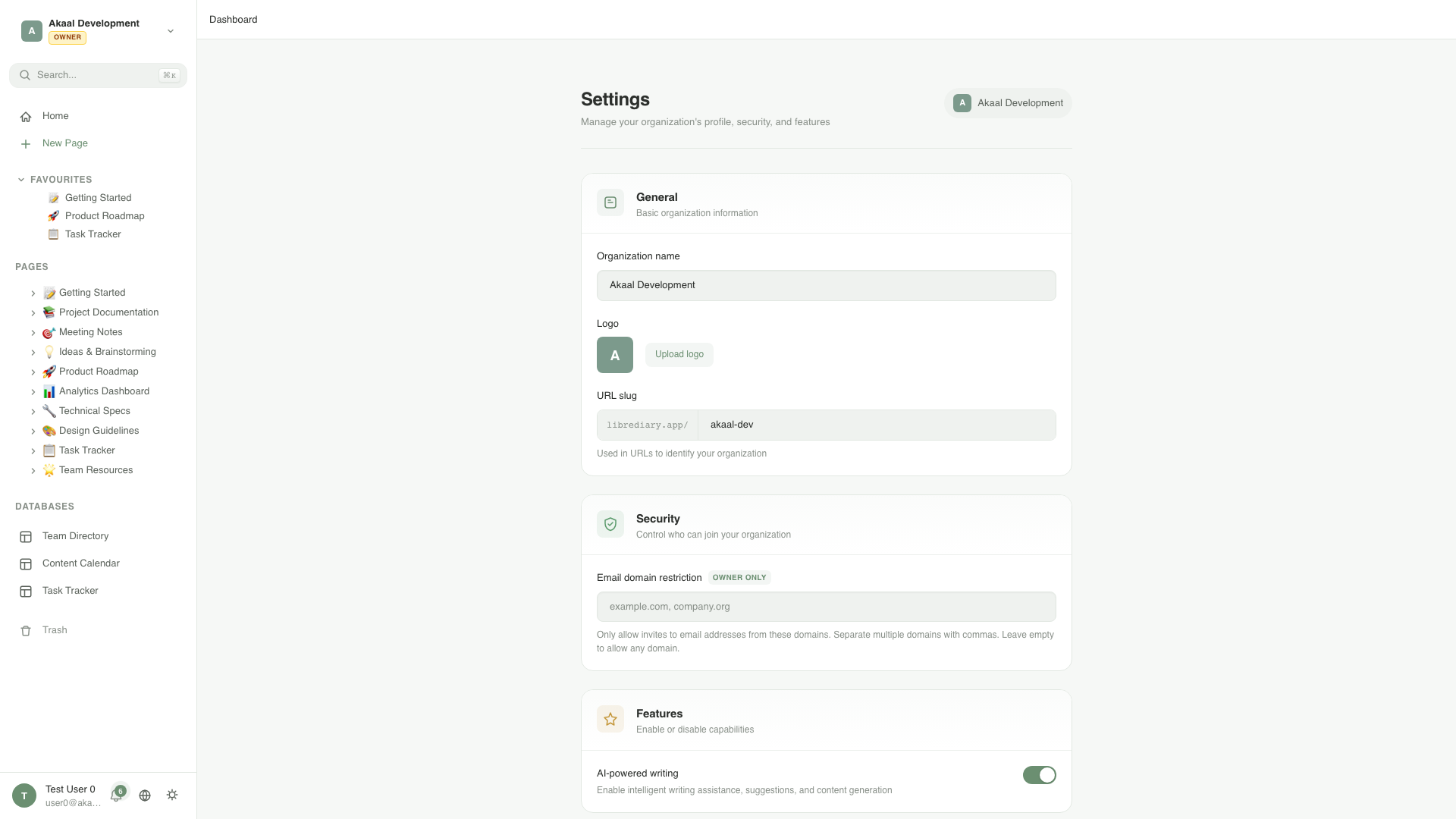
Task: Click the OWNER badge under organization name
Action: [67, 37]
